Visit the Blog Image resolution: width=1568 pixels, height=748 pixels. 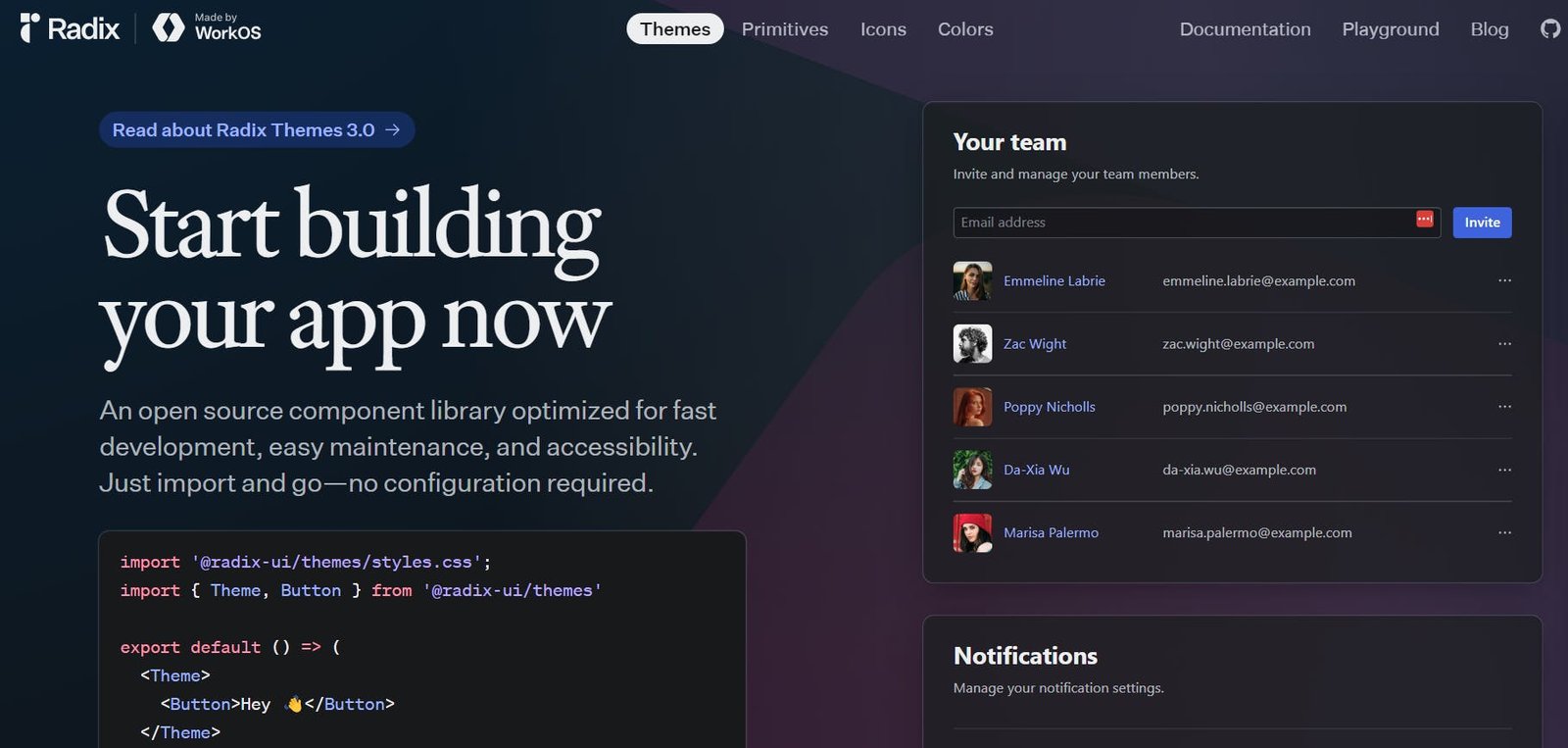tap(1489, 28)
